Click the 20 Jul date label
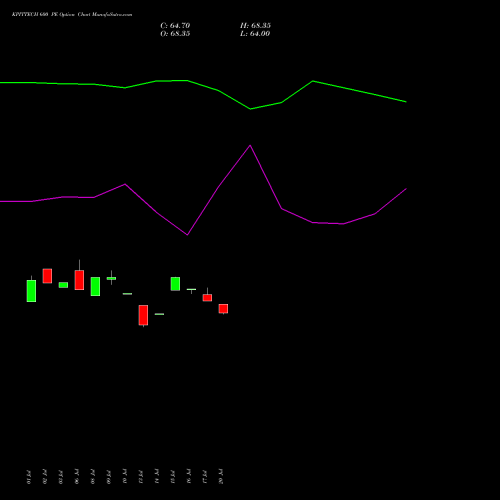 click(221, 476)
